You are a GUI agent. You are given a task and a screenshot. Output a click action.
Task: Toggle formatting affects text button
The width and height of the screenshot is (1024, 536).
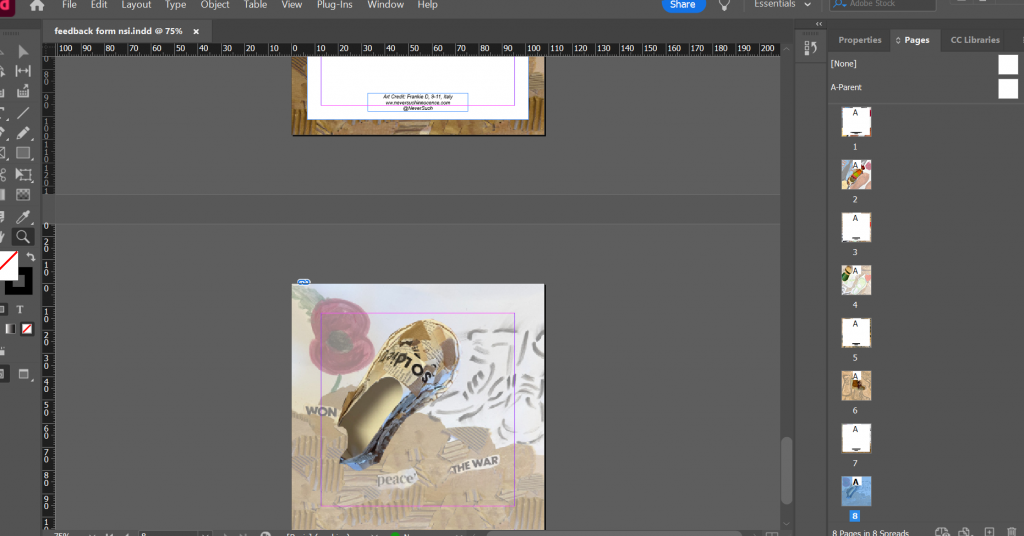pyautogui.click(x=20, y=310)
